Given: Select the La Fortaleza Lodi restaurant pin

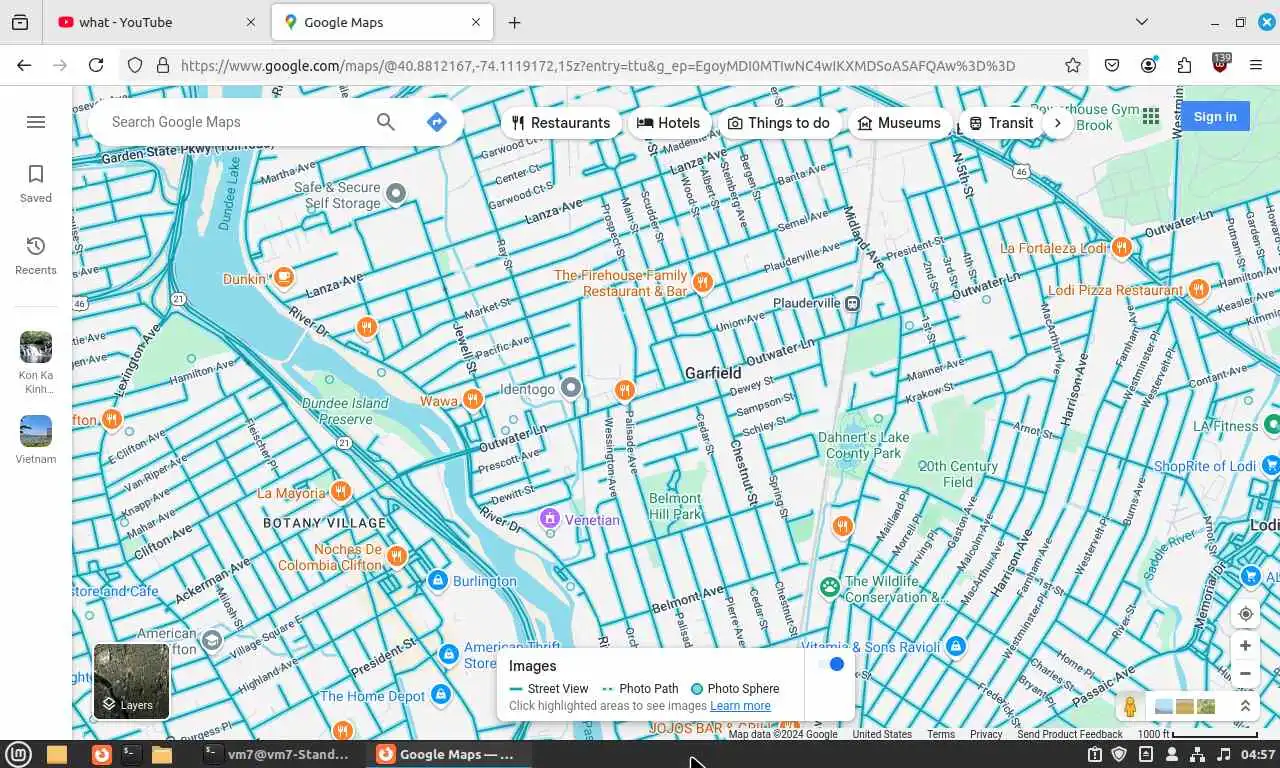Looking at the screenshot, I should pos(1122,247).
